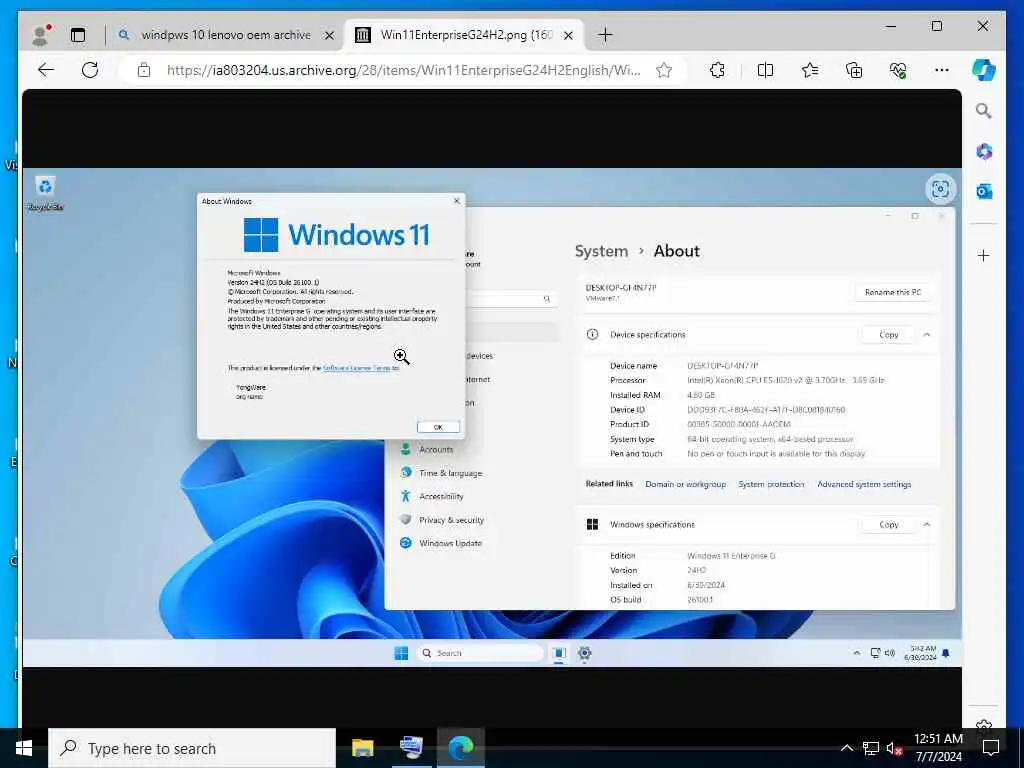Switch to the windpws 10 lenovo oem archive tab
The height and width of the screenshot is (768, 1024).
point(226,35)
